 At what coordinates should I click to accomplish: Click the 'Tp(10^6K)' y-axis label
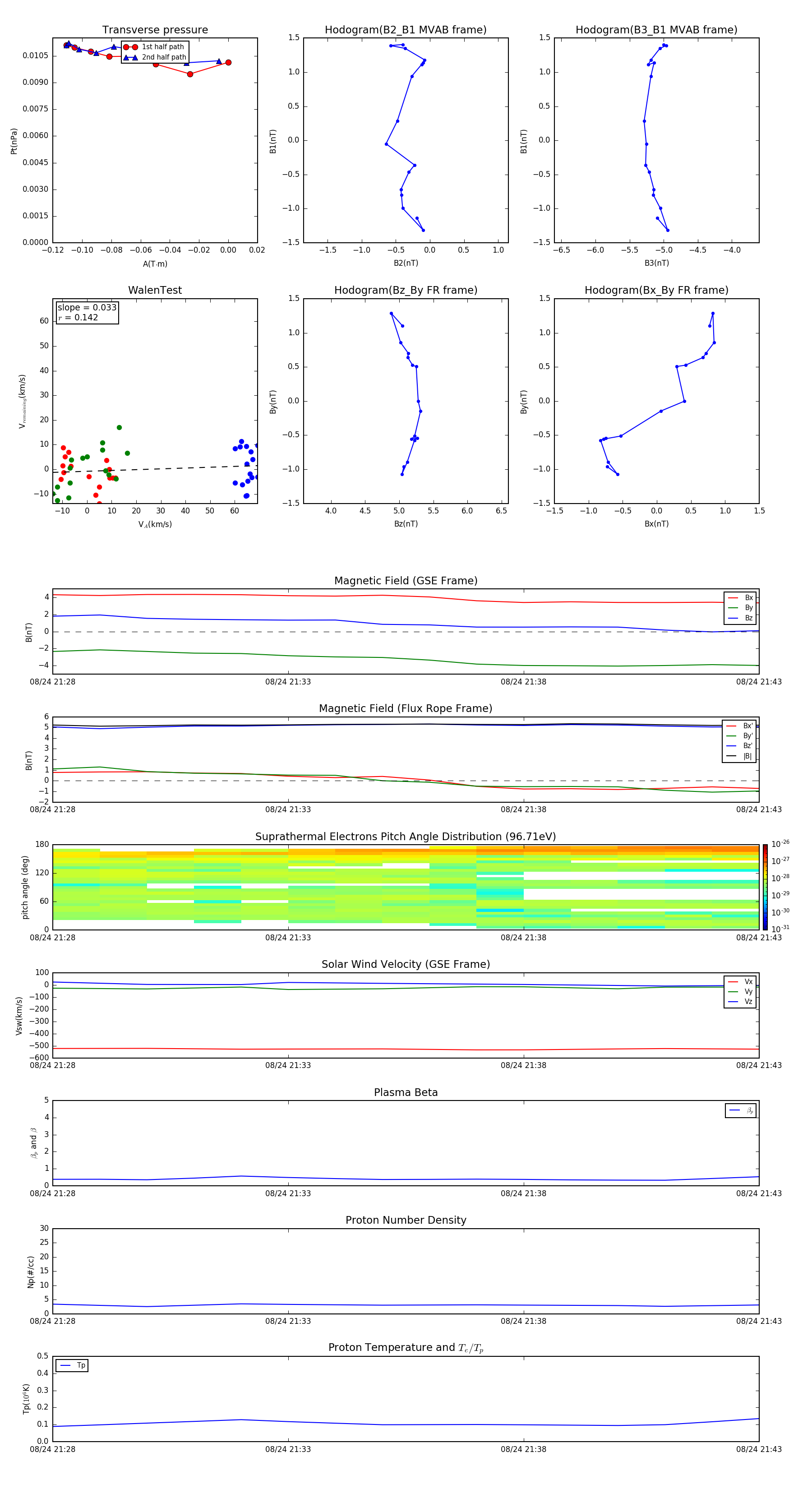[x=26, y=1399]
